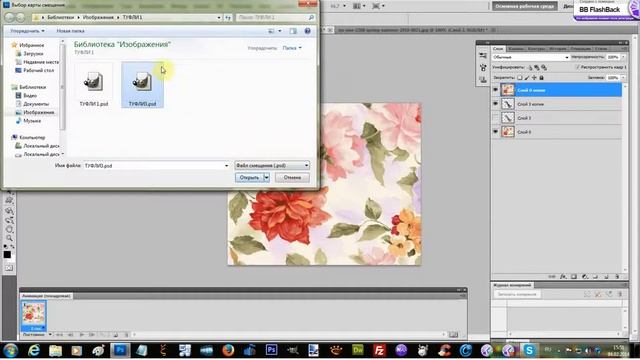Lock all with the padlock icon
The width and height of the screenshot is (640, 360).
(542, 78)
